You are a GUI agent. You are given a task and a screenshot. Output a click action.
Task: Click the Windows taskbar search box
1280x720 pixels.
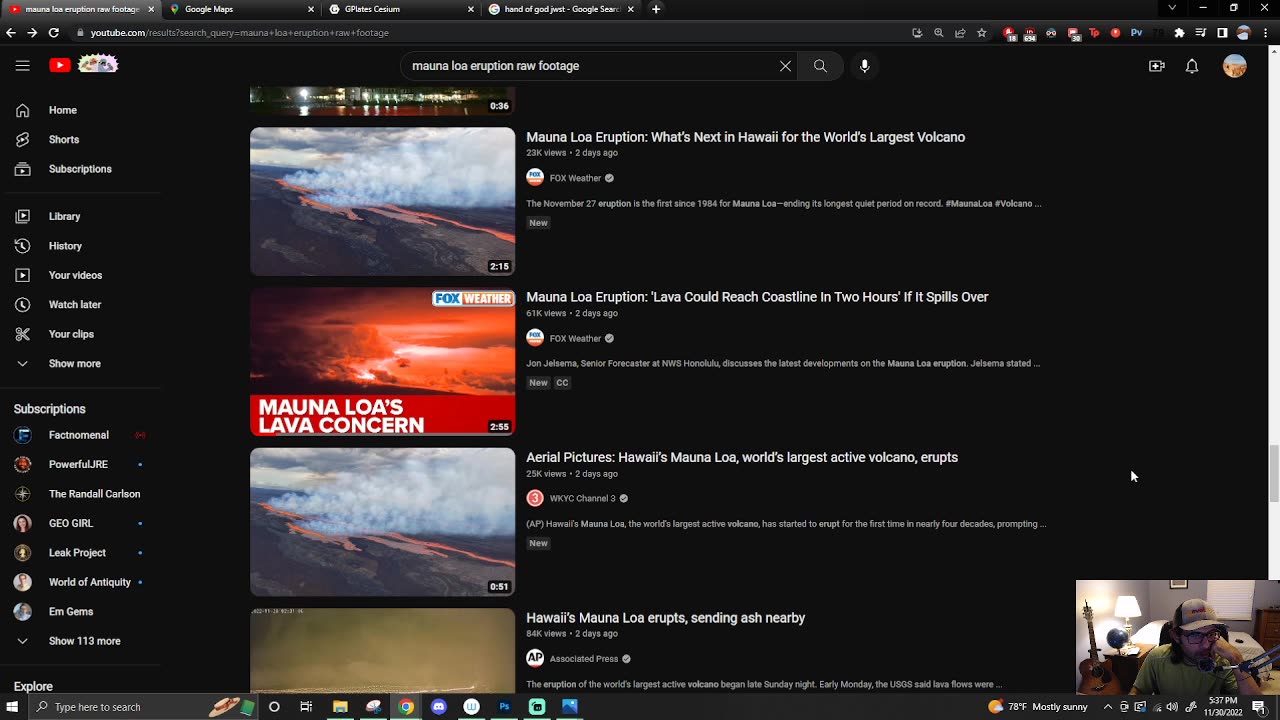[x=145, y=707]
